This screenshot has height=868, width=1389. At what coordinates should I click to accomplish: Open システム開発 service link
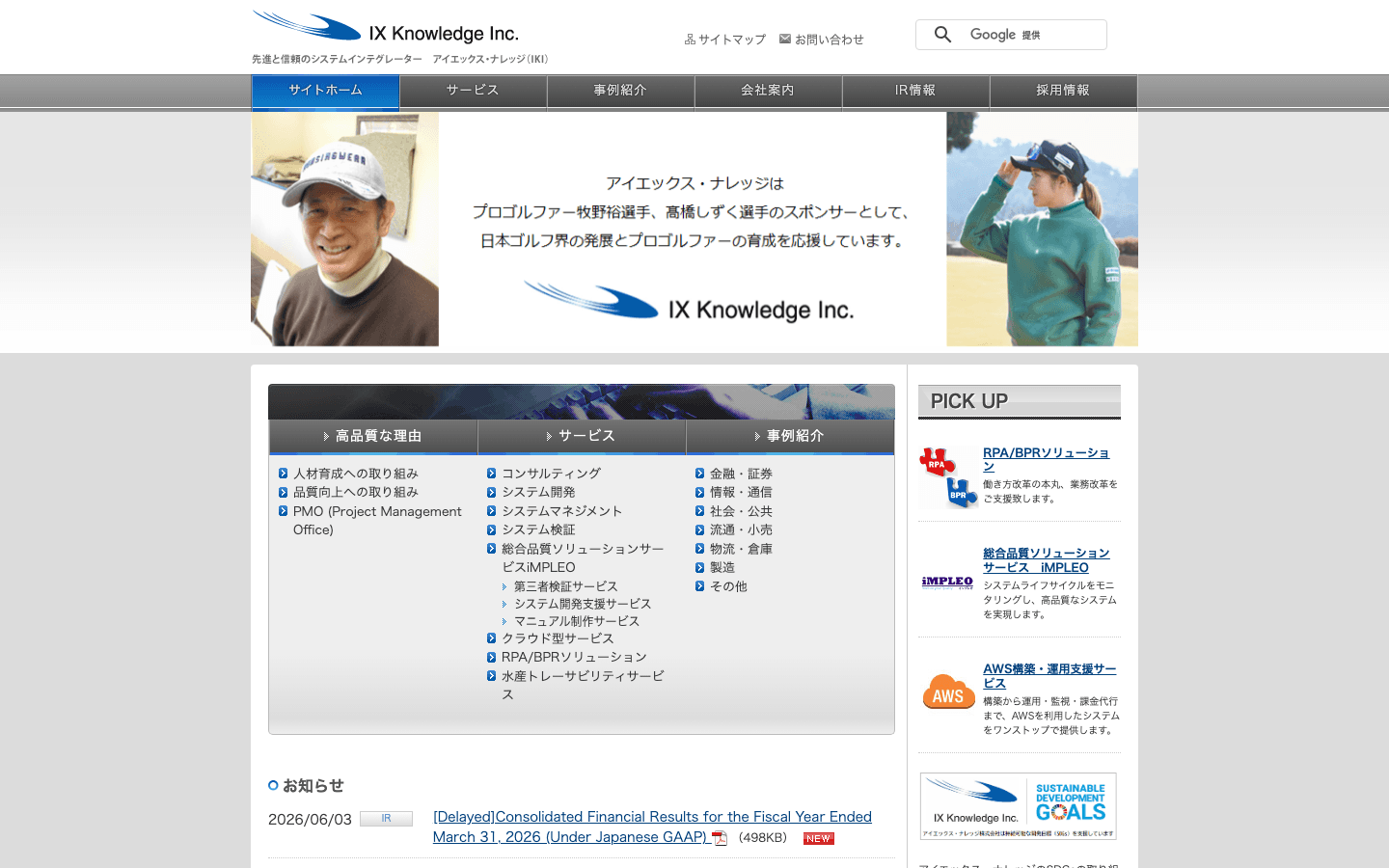(x=538, y=492)
